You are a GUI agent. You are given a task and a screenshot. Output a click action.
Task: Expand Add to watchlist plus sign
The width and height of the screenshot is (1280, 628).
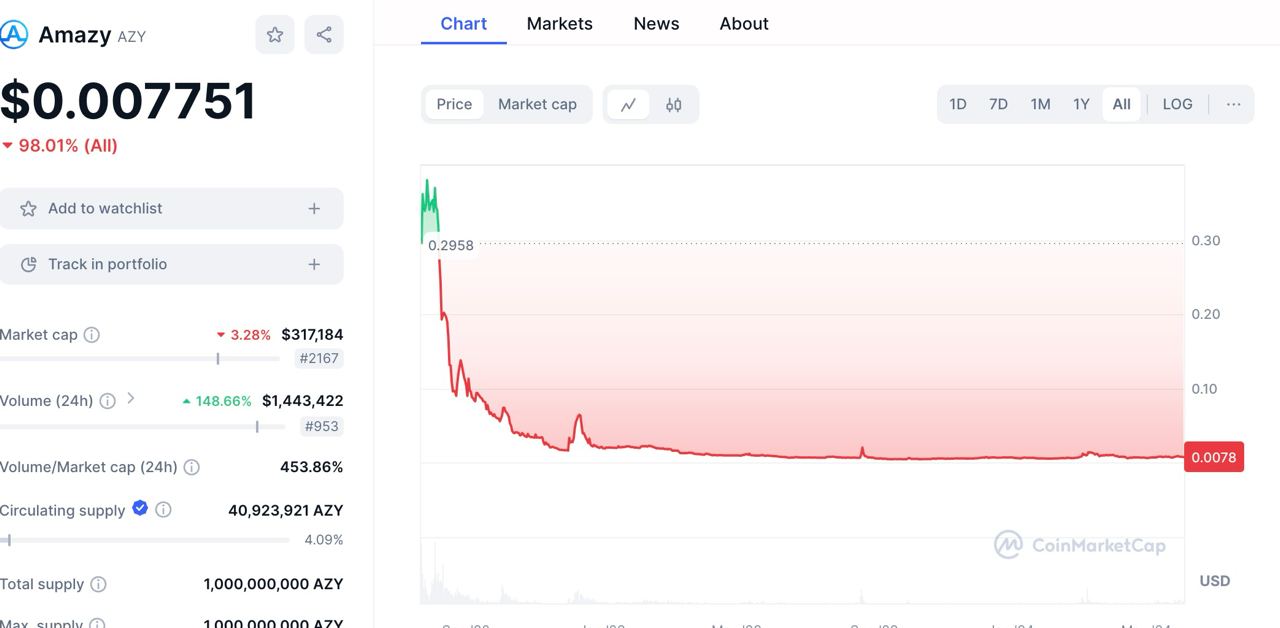pyautogui.click(x=314, y=209)
